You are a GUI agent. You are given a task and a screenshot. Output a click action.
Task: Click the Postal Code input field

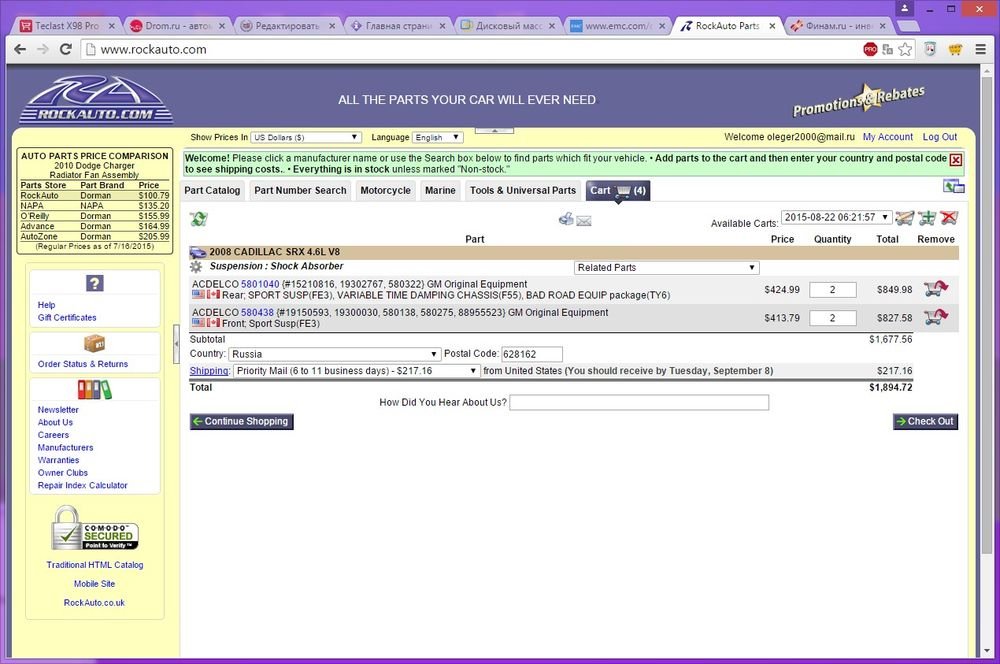click(531, 354)
